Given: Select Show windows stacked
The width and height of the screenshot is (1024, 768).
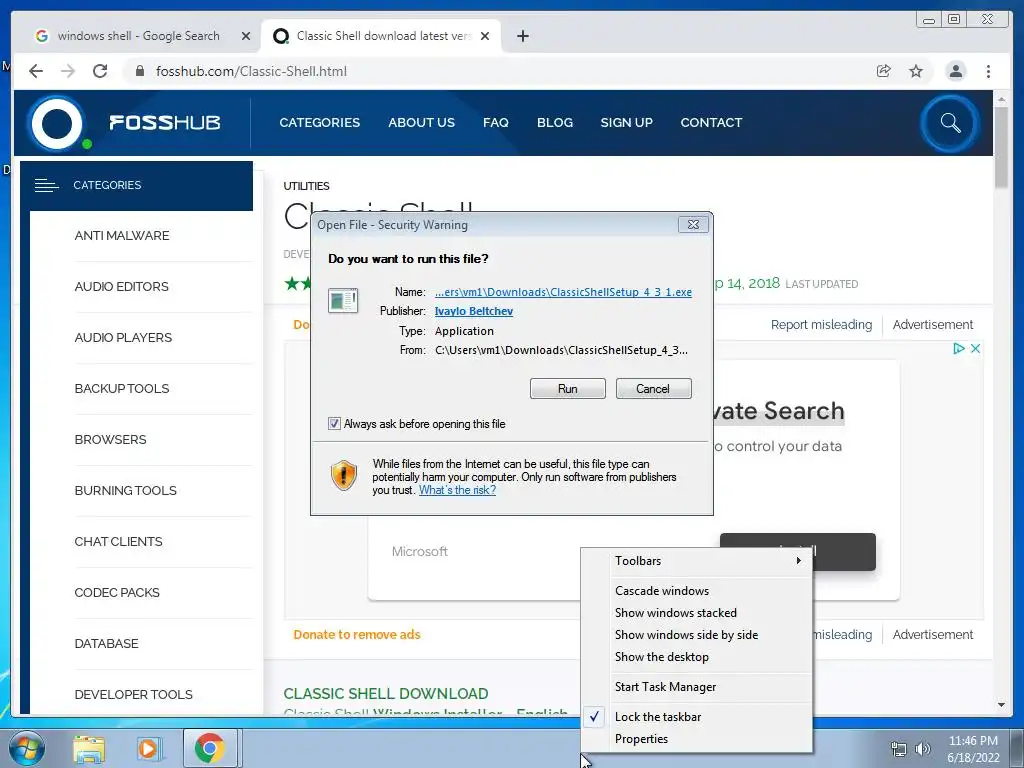Looking at the screenshot, I should click(x=696, y=613).
